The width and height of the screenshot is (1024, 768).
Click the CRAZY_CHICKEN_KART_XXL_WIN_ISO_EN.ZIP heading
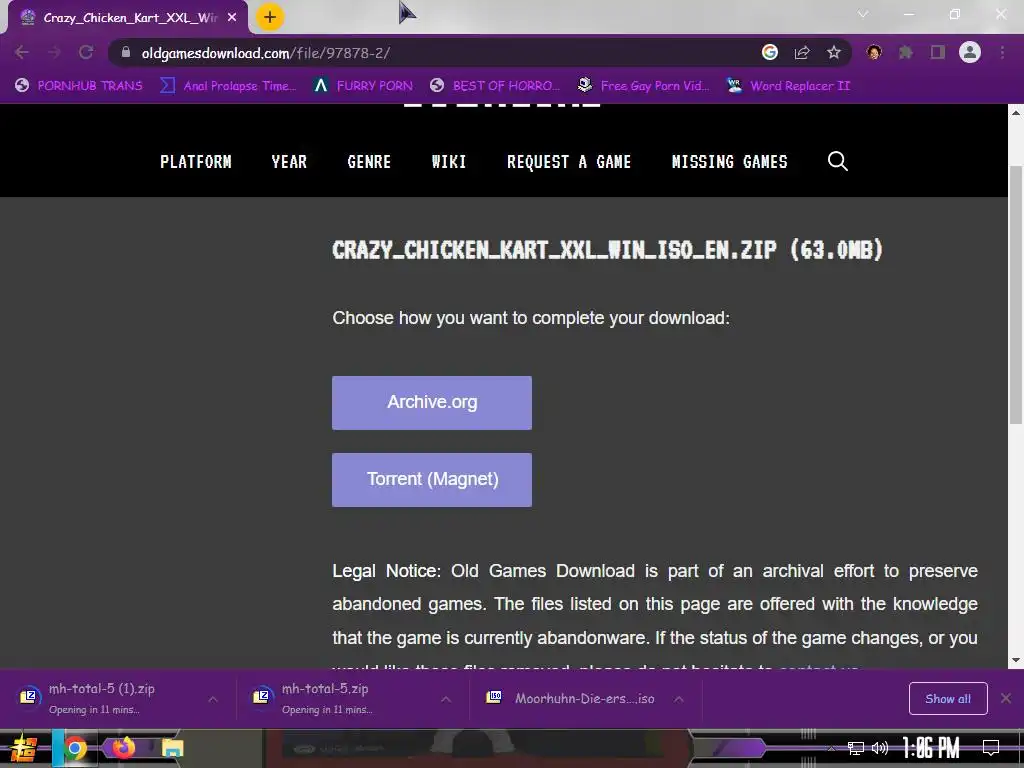click(607, 249)
